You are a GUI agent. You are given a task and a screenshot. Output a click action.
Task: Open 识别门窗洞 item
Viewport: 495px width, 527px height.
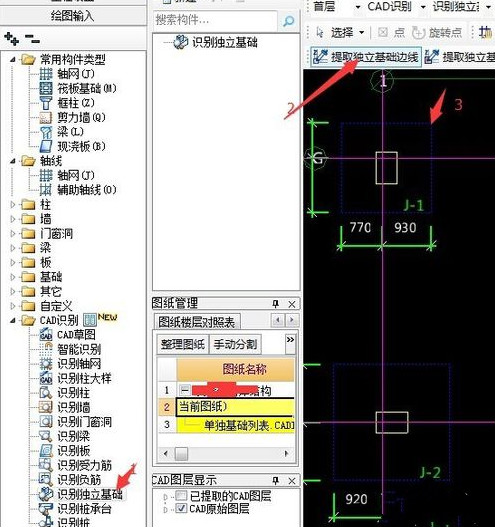click(x=76, y=422)
